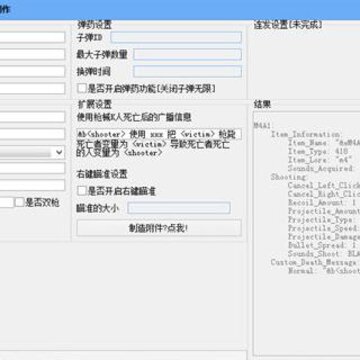Click the Cancel_Right_Click line
Screen dimensions: 360x360
[324, 194]
